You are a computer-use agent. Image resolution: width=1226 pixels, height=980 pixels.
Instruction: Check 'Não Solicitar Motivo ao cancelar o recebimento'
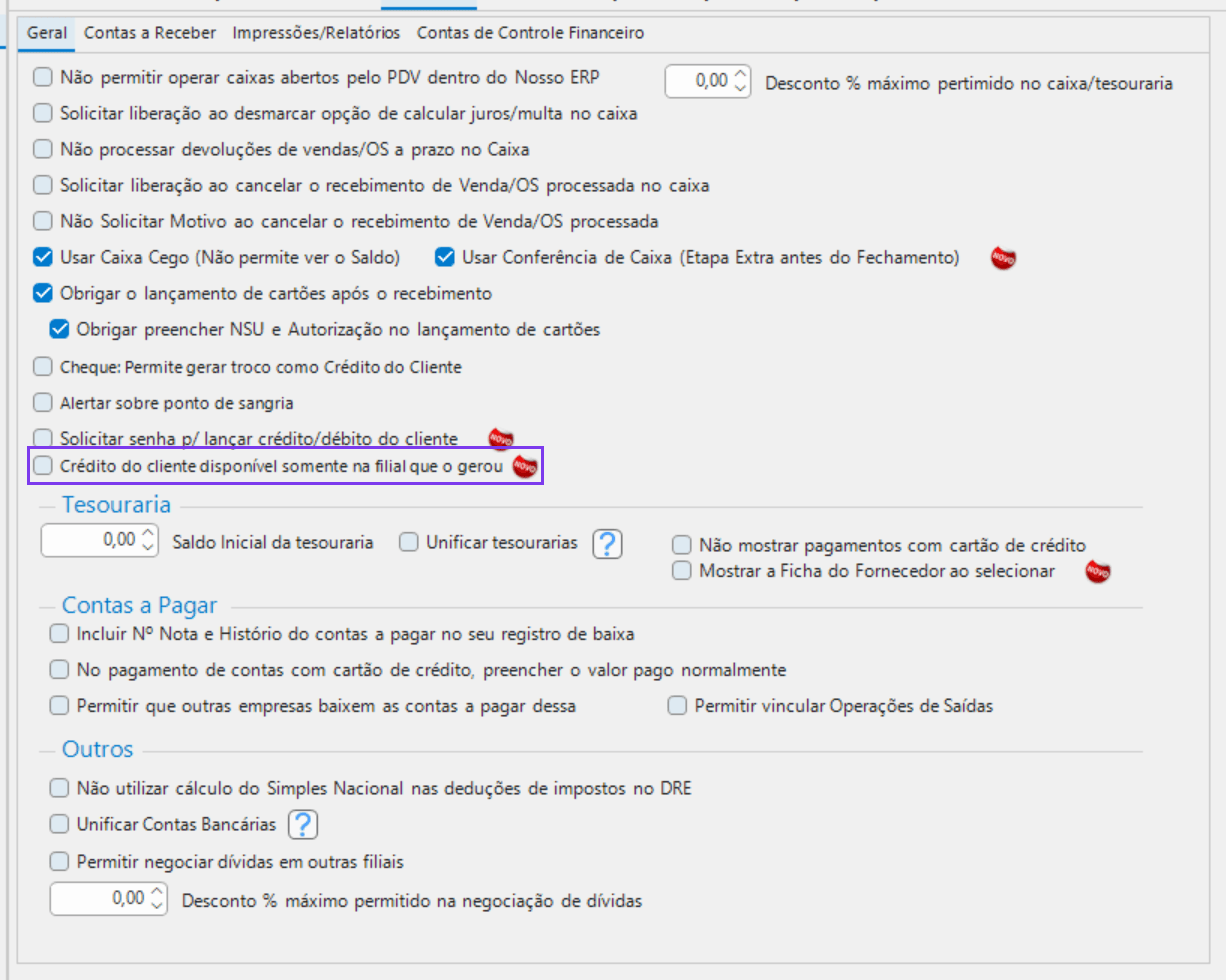click(x=42, y=220)
